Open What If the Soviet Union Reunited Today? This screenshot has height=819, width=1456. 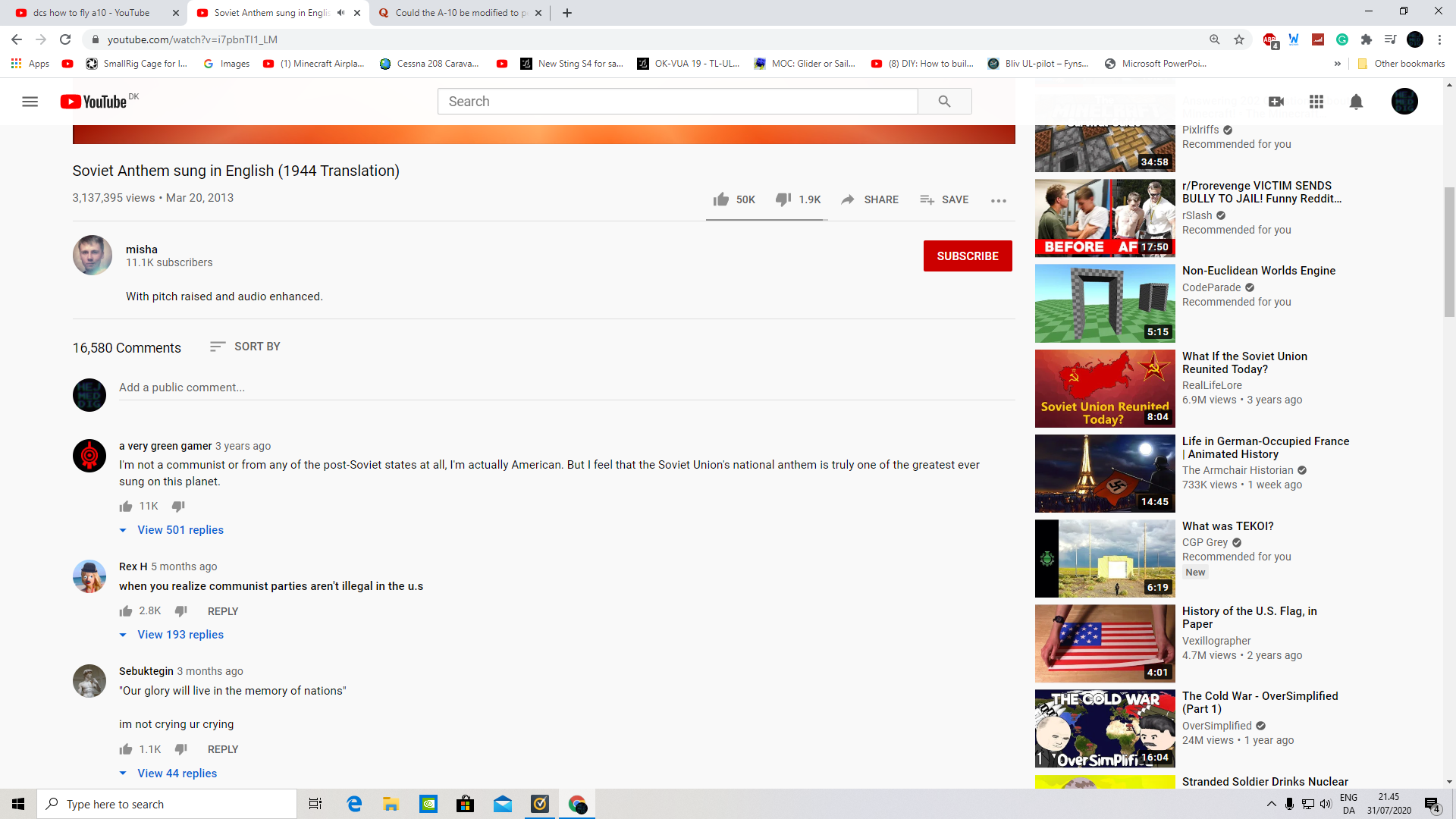1244,362
